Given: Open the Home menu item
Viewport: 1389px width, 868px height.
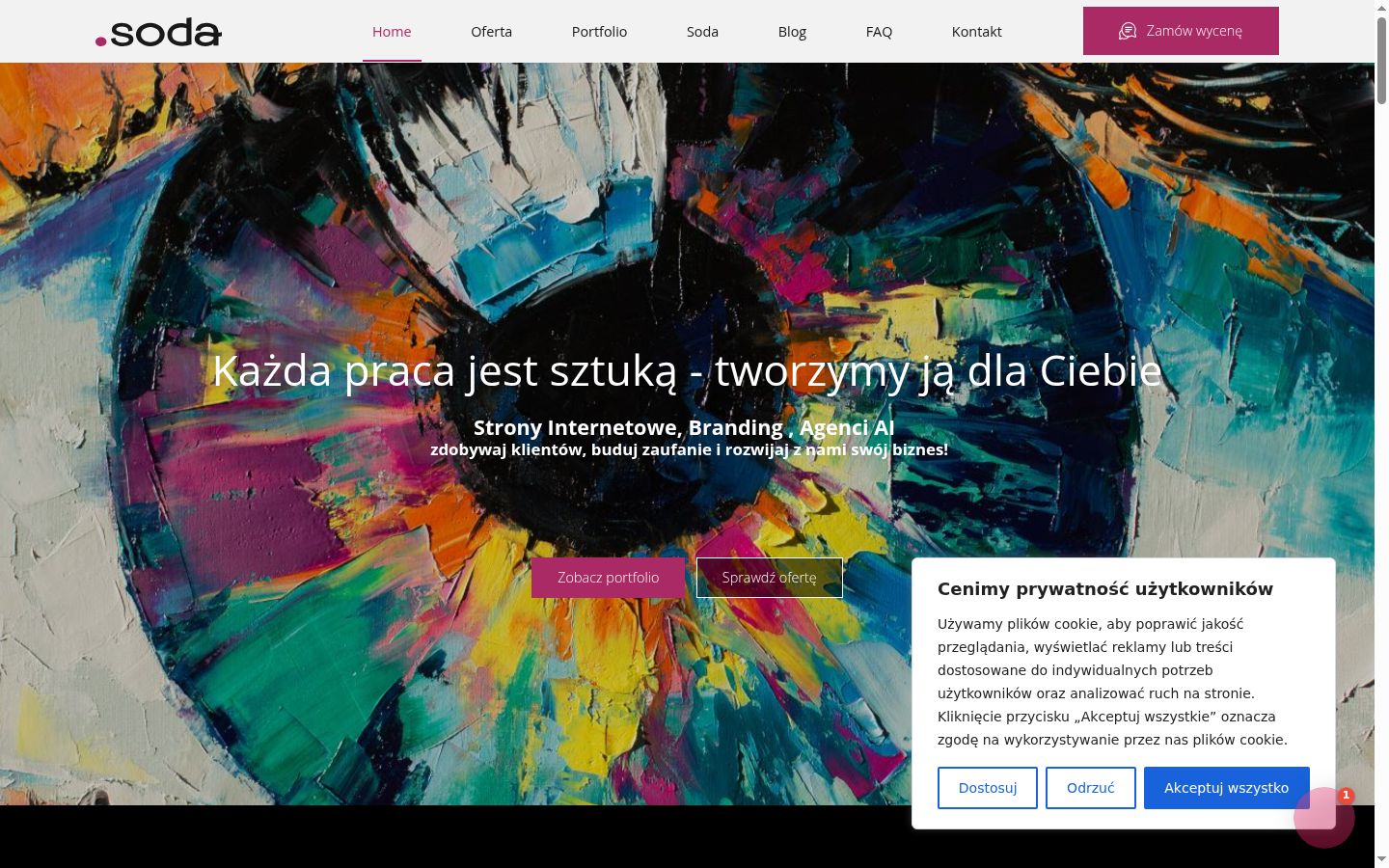Looking at the screenshot, I should click(392, 32).
